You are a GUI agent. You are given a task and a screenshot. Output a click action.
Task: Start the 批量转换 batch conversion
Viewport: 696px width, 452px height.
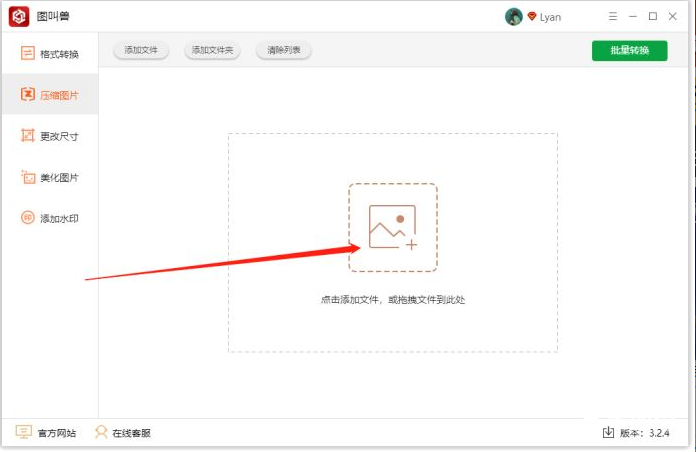point(629,51)
